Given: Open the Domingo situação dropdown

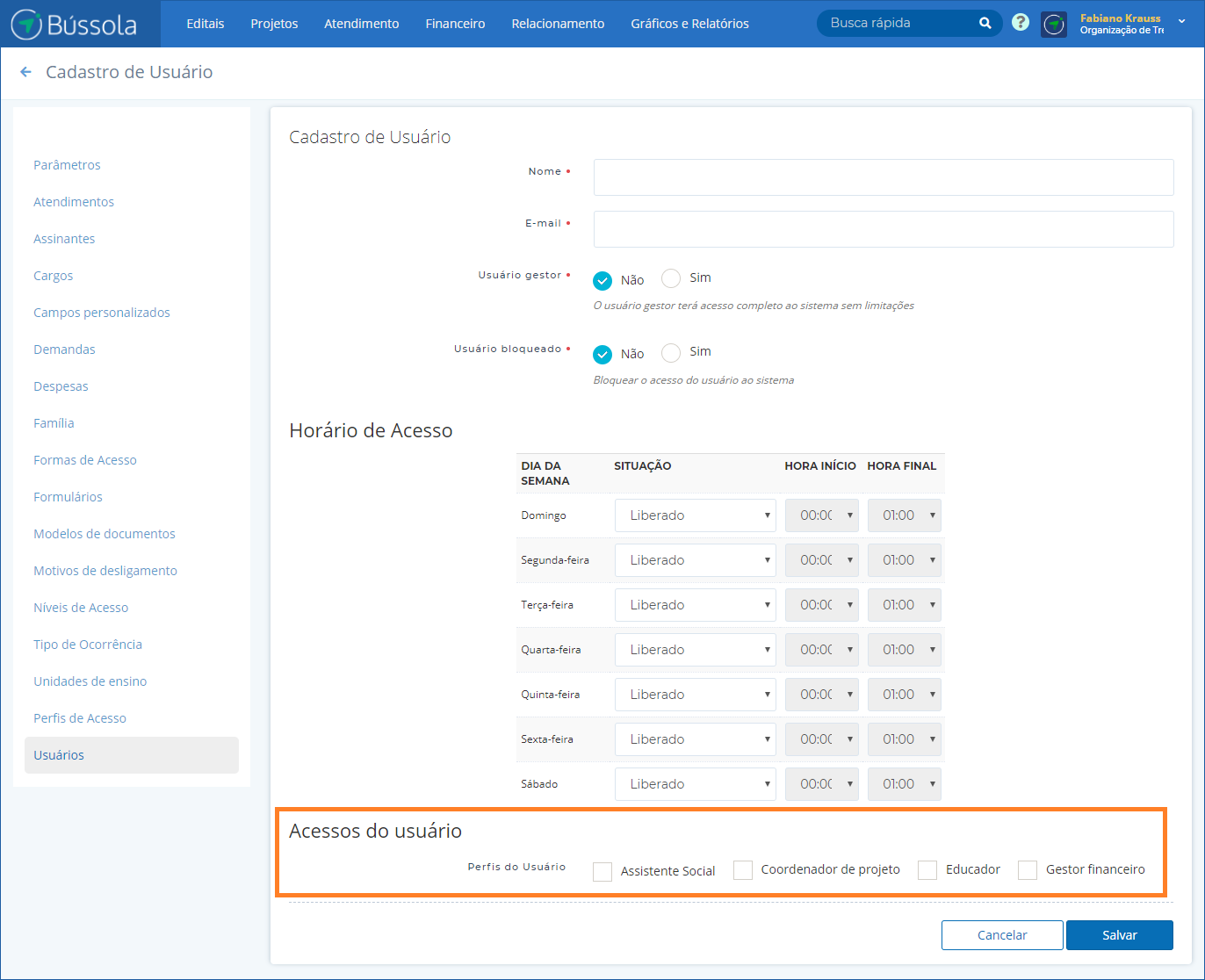Looking at the screenshot, I should tap(696, 515).
